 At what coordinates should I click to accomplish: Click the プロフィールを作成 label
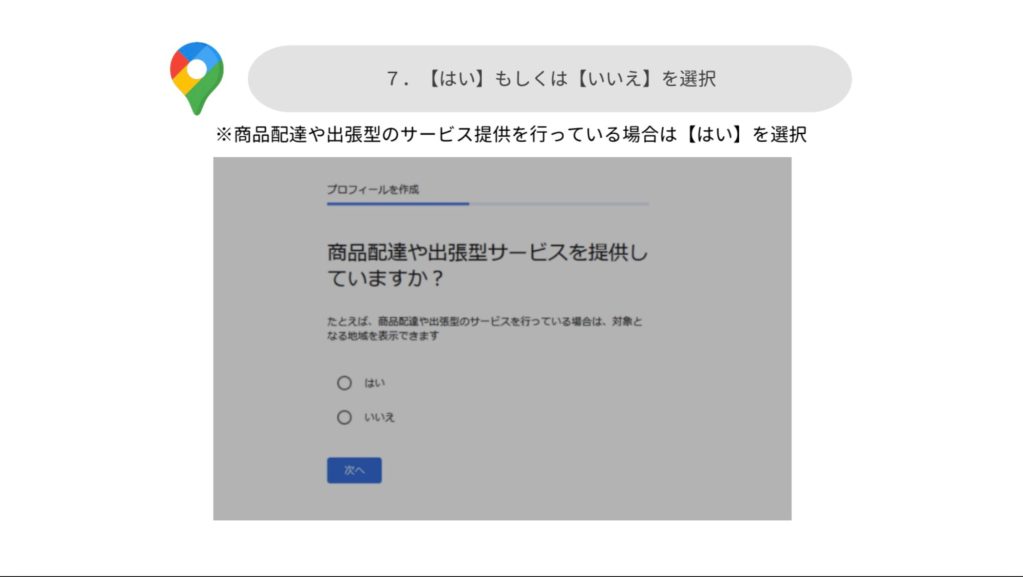(x=373, y=189)
